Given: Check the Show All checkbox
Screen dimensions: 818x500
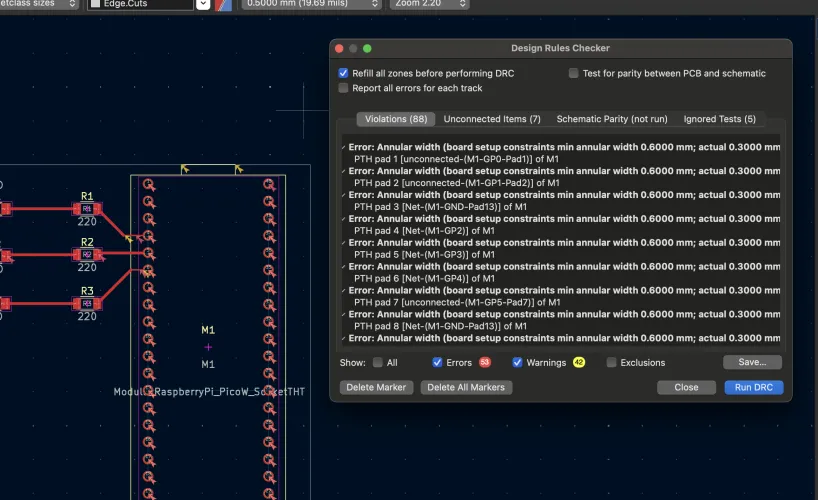Looking at the screenshot, I should click(378, 362).
